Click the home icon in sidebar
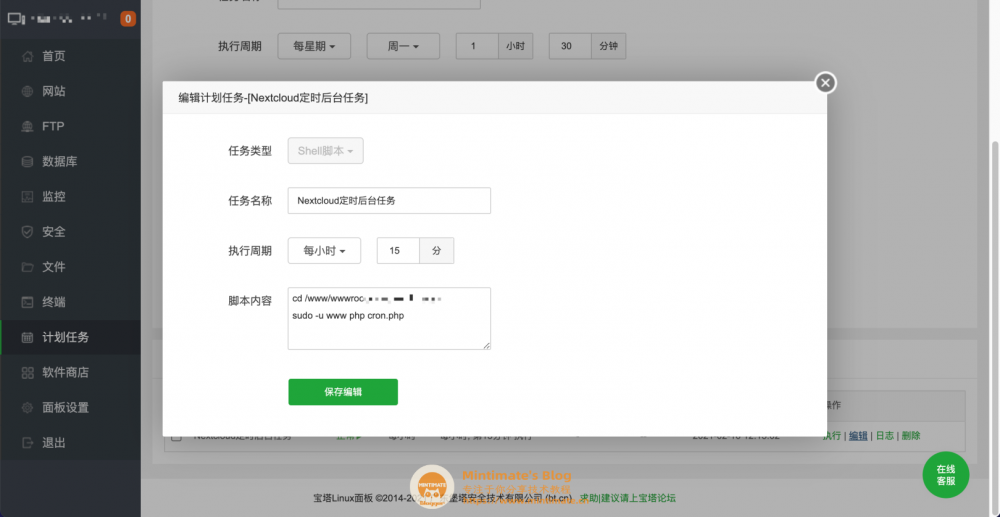This screenshot has height=517, width=1000. (x=27, y=56)
